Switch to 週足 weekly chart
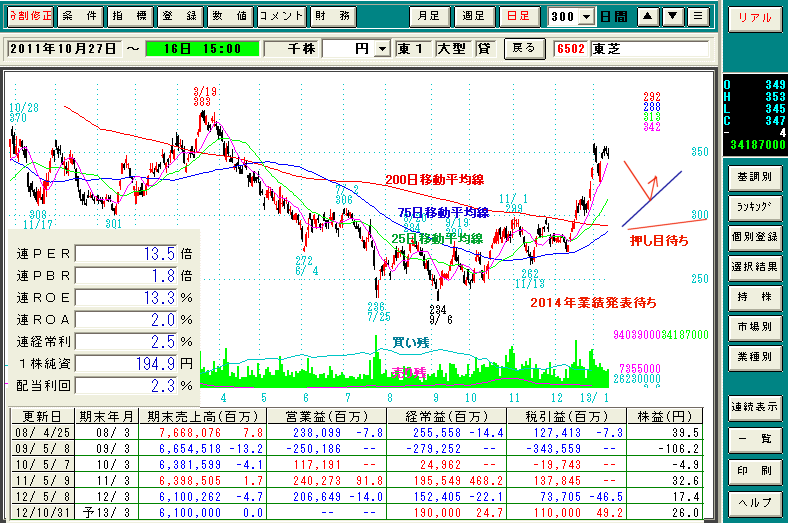Screen dimensions: 788x523 474,16
